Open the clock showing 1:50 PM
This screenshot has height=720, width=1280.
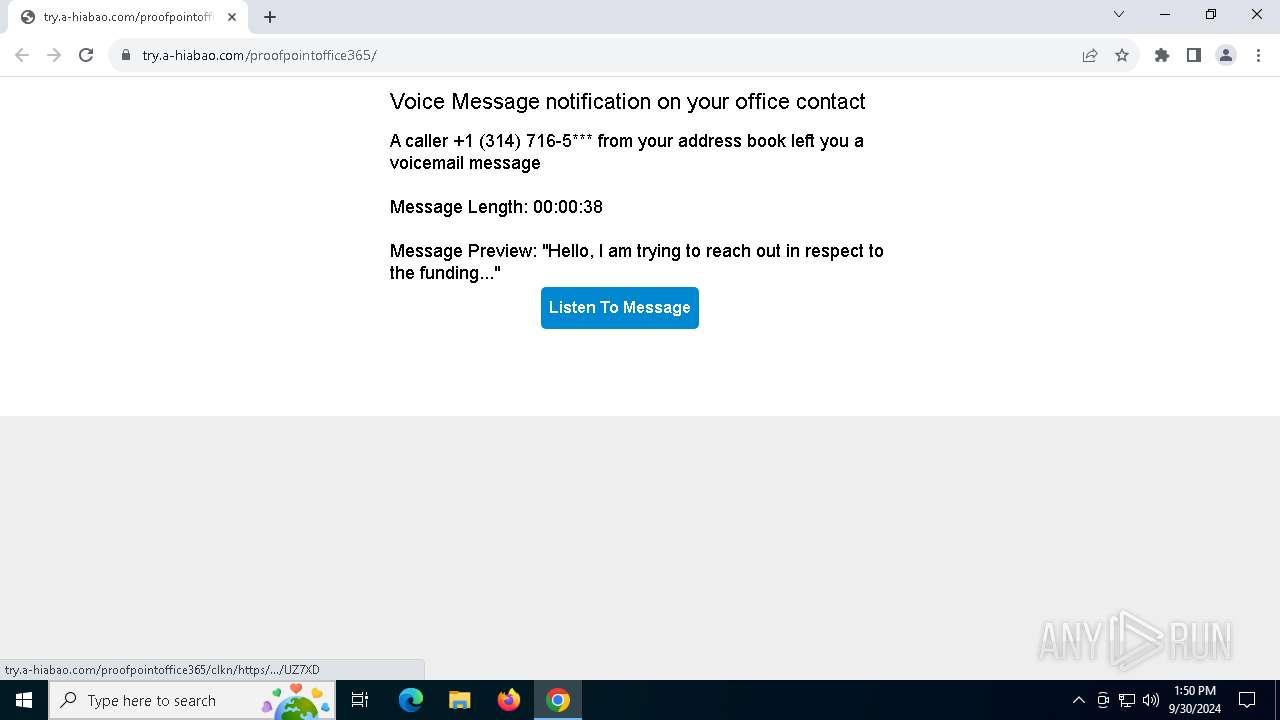click(x=1195, y=700)
